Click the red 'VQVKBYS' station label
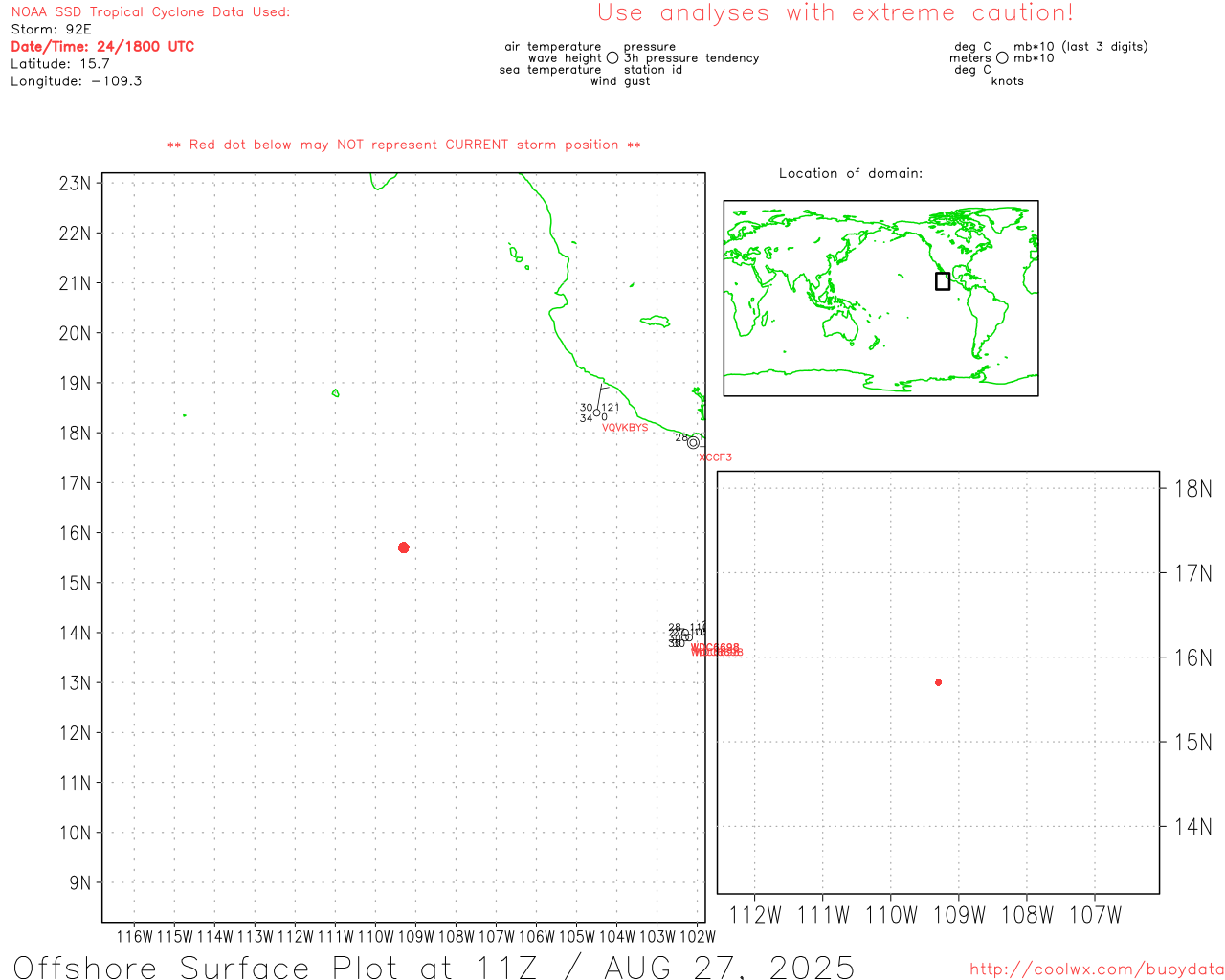 (625, 428)
